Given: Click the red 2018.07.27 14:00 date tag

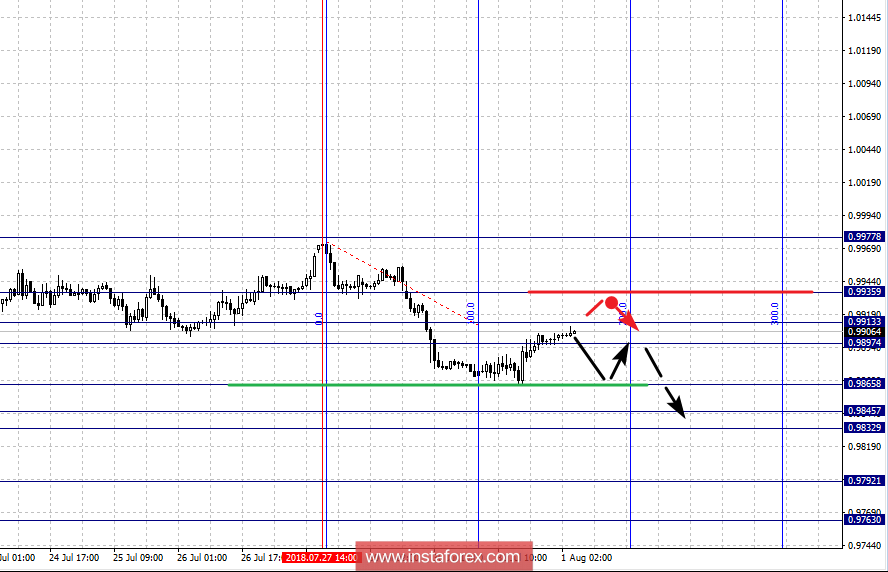Looking at the screenshot, I should click(x=321, y=558).
